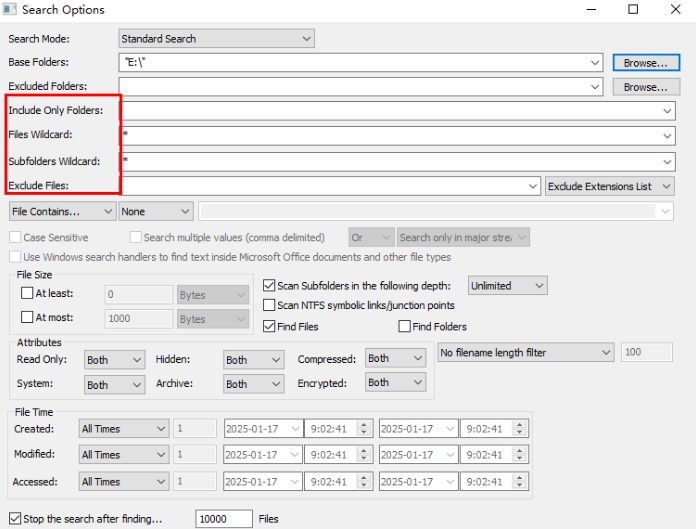Open the File Contains dropdown
This screenshot has height=529, width=696.
(x=61, y=211)
